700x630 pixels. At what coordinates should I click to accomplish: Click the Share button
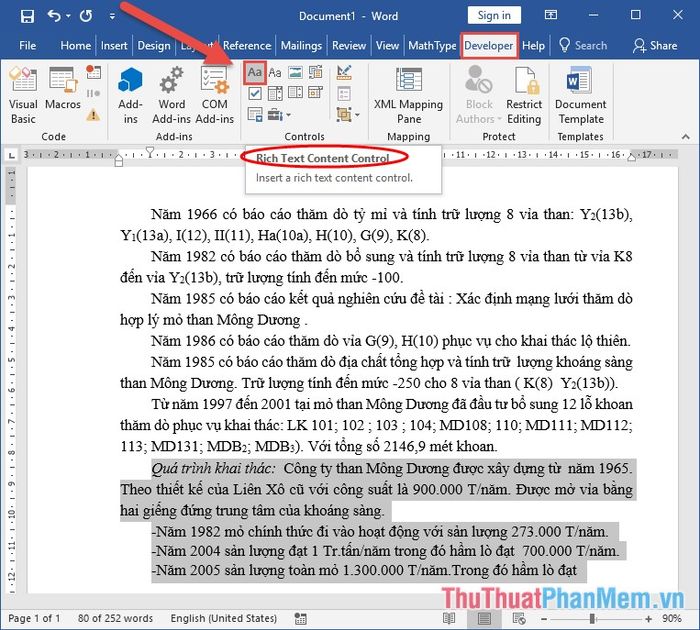point(655,46)
